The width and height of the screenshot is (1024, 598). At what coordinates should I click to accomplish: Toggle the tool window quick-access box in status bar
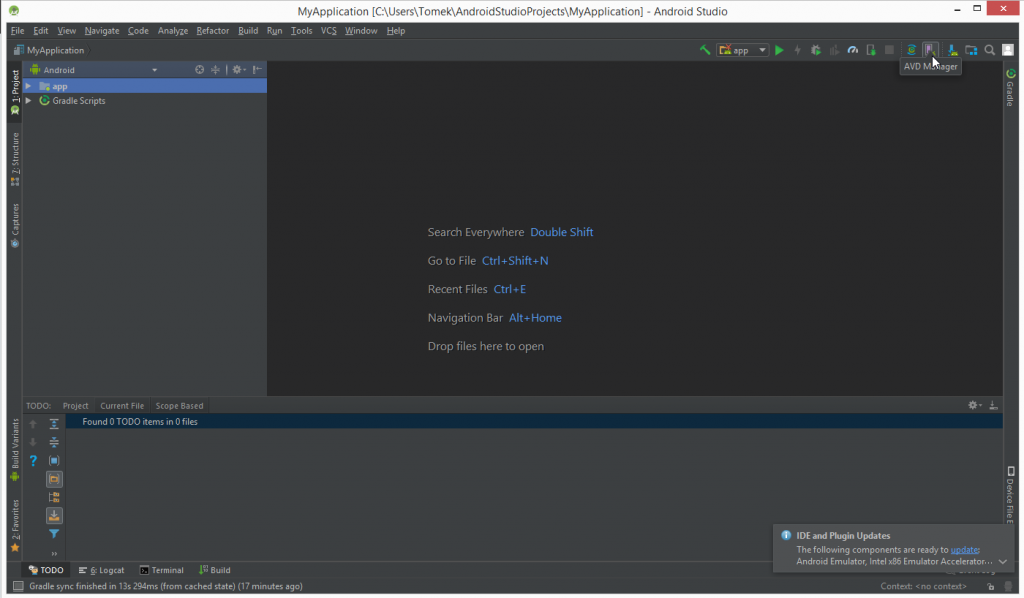point(18,586)
